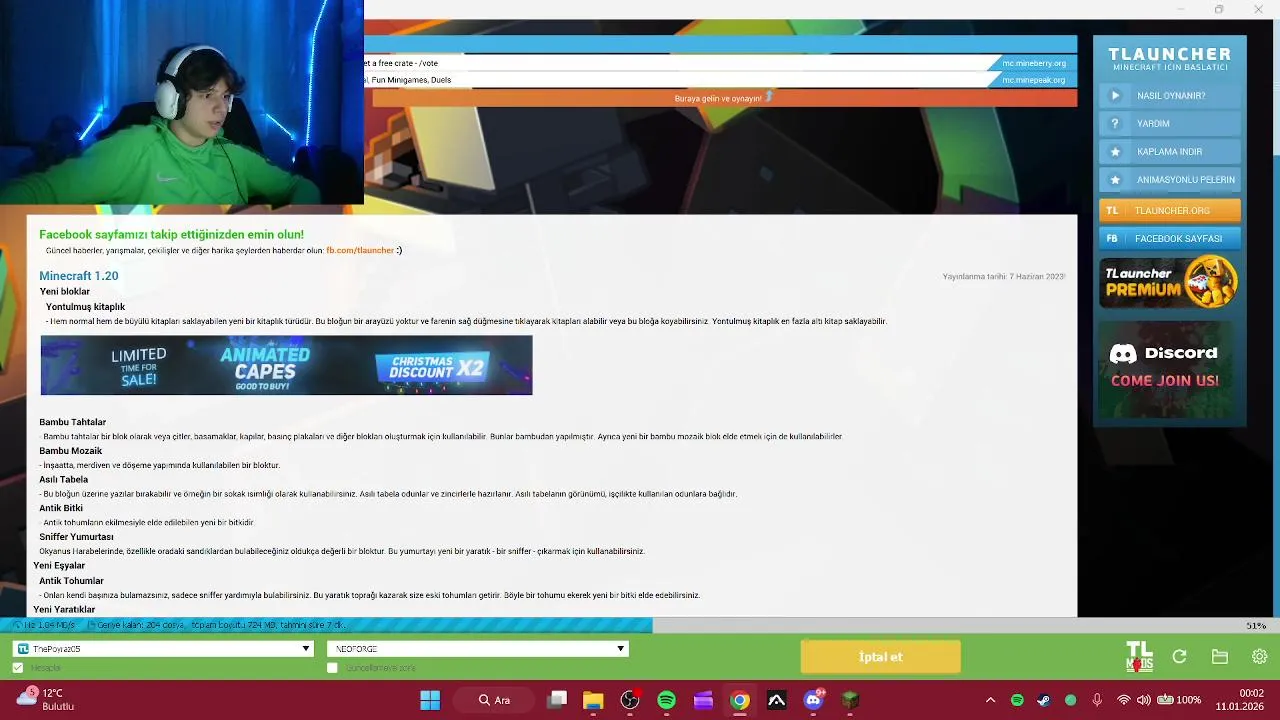The image size is (1280, 720).
Task: Open the TLauncher Premium banner
Action: pyautogui.click(x=1170, y=282)
